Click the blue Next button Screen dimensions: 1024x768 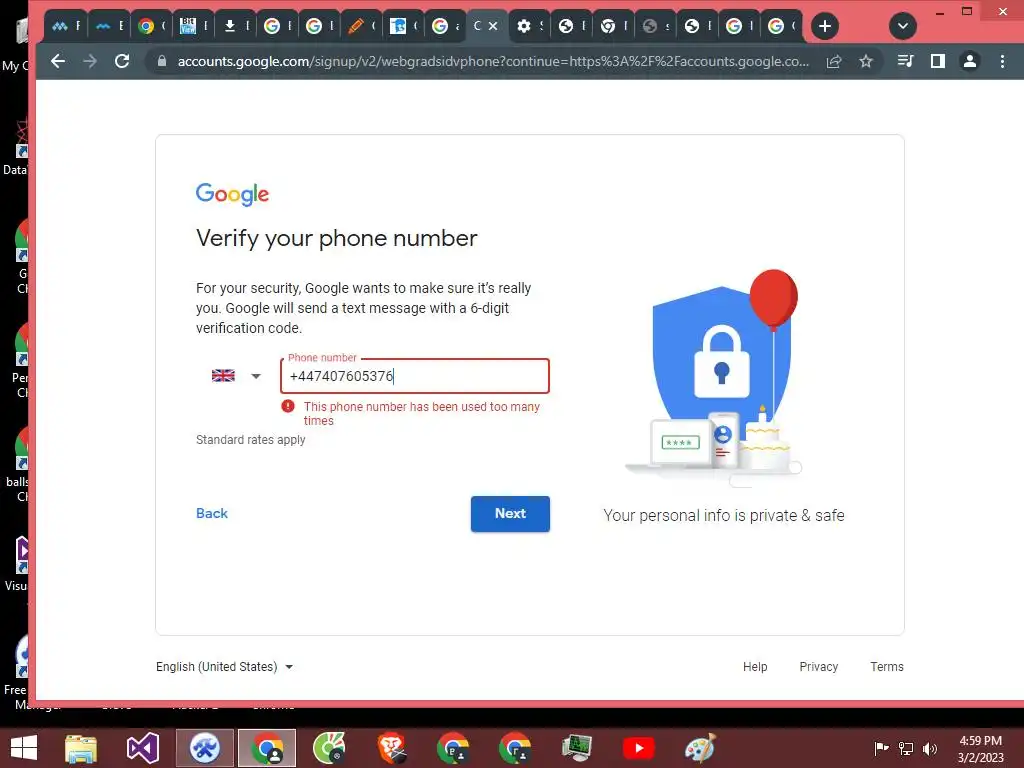coord(510,514)
